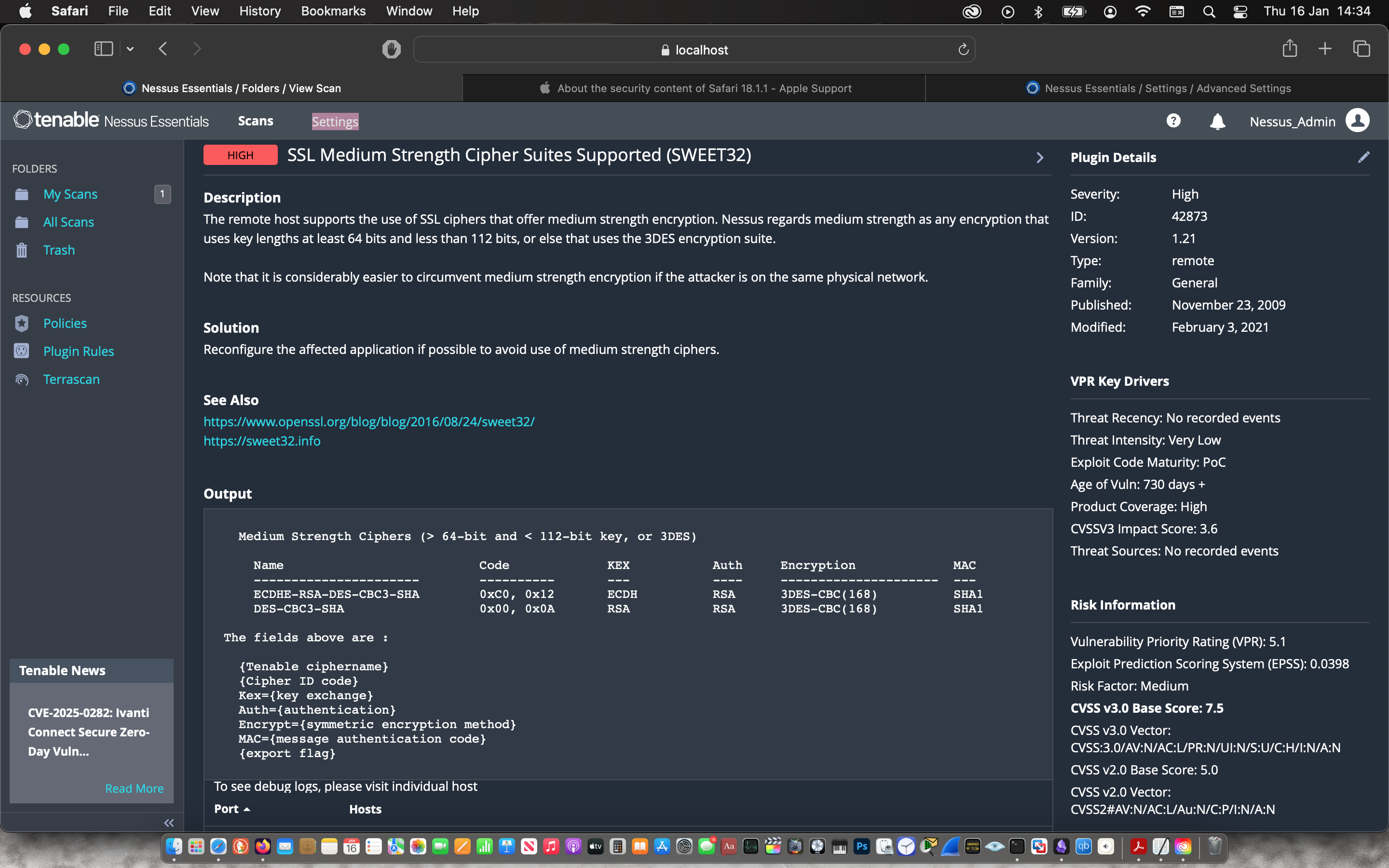Edit plugin details with pencil icon
The image size is (1389, 868).
(1364, 157)
